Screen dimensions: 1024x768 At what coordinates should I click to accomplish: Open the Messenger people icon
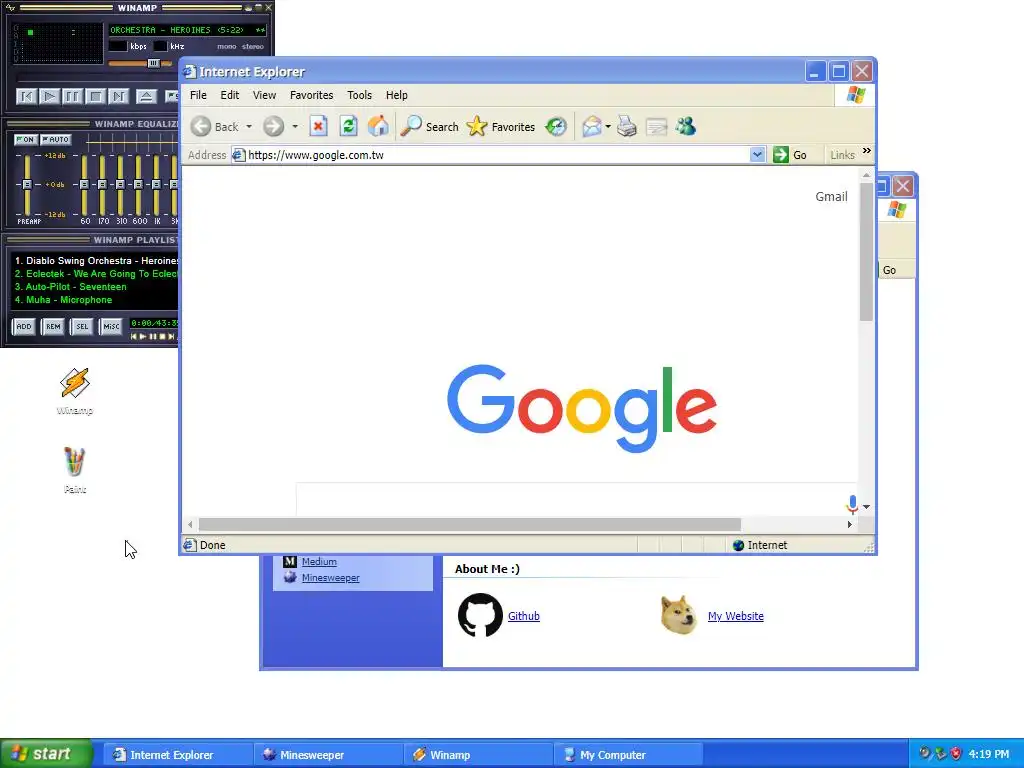click(x=686, y=126)
